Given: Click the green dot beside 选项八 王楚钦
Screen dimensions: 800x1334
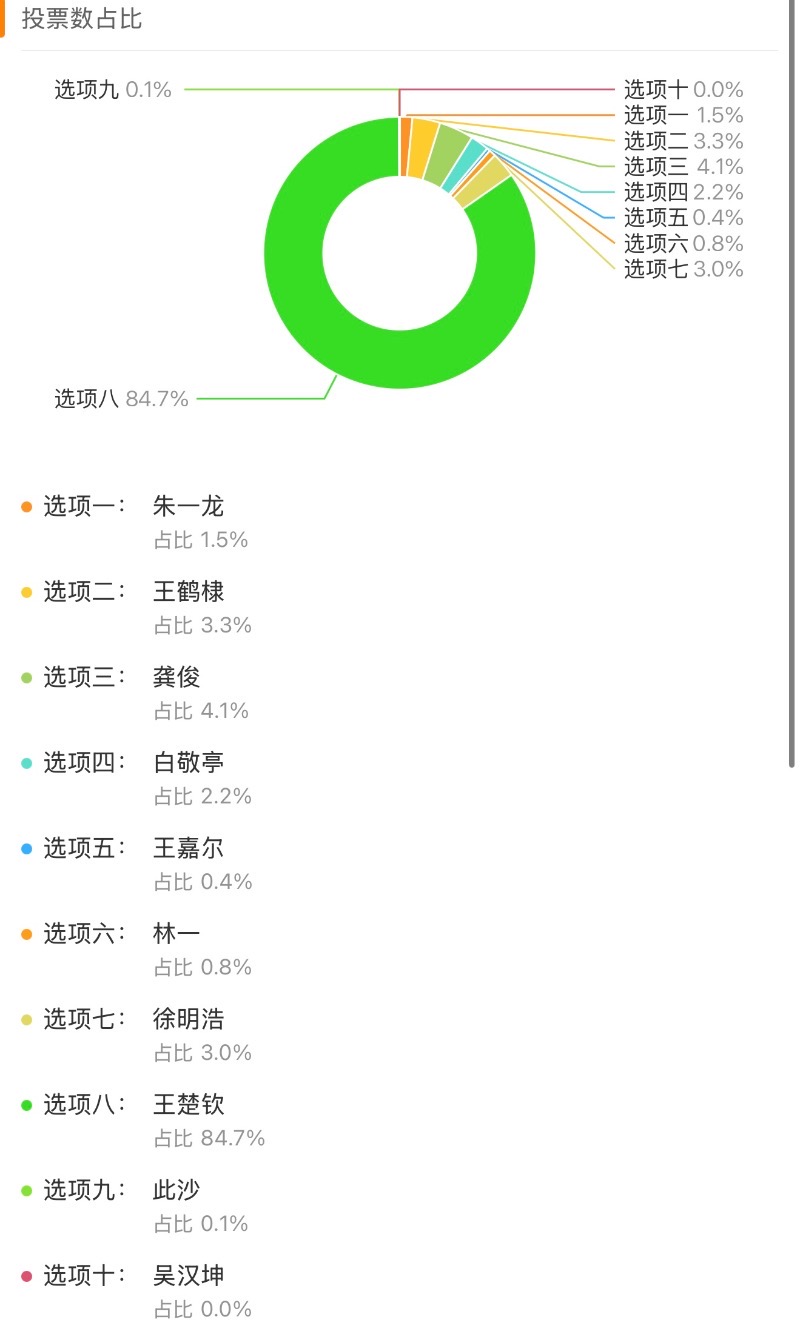Looking at the screenshot, I should (27, 1105).
